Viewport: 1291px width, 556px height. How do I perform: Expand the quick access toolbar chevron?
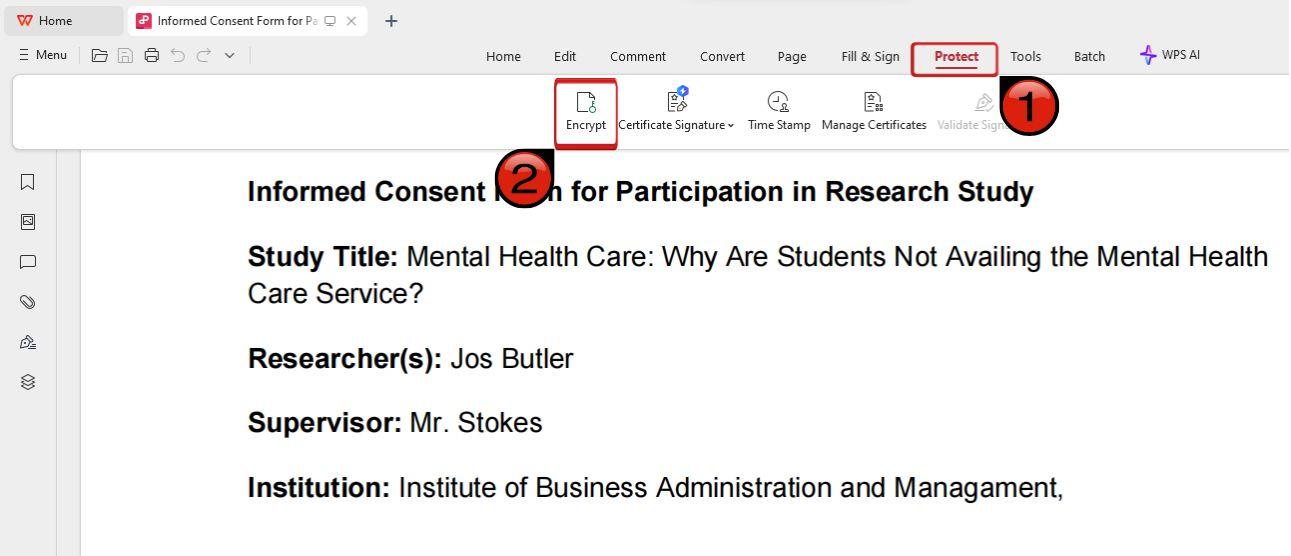pos(229,55)
